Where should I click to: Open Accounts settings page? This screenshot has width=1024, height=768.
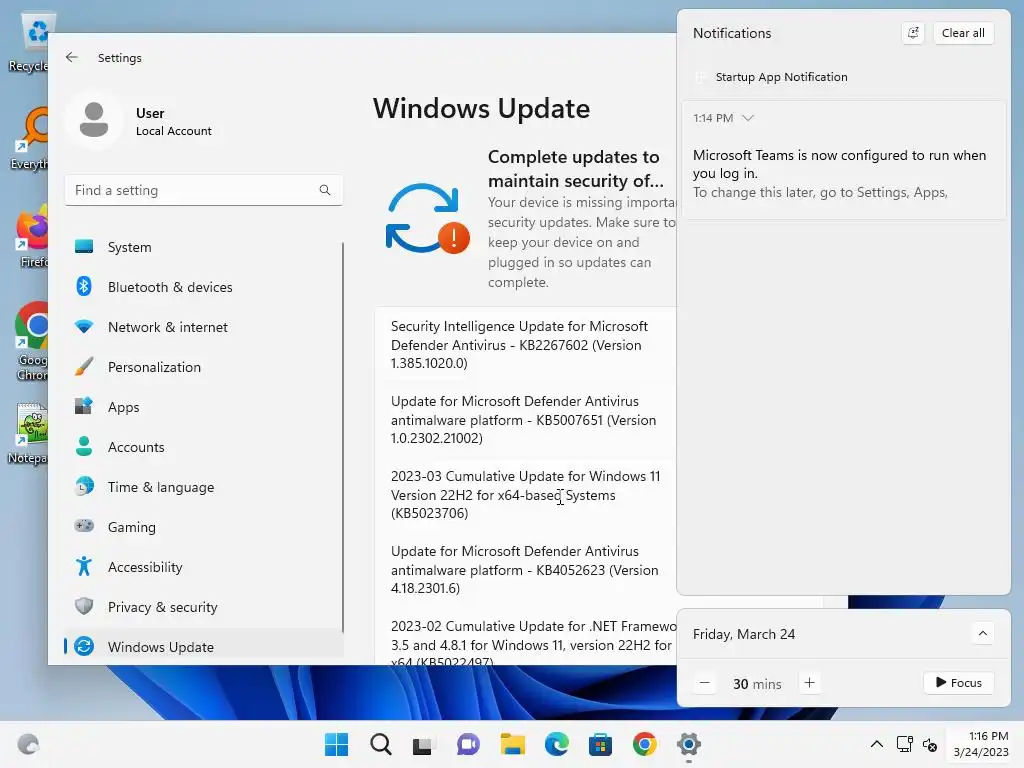coord(204,447)
